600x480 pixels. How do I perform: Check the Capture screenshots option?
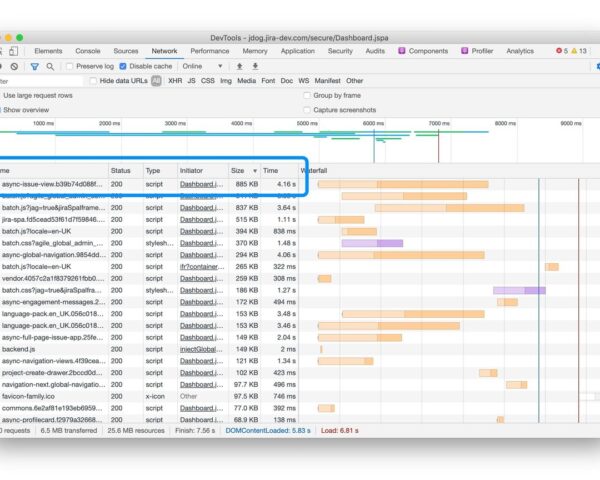pos(307,110)
